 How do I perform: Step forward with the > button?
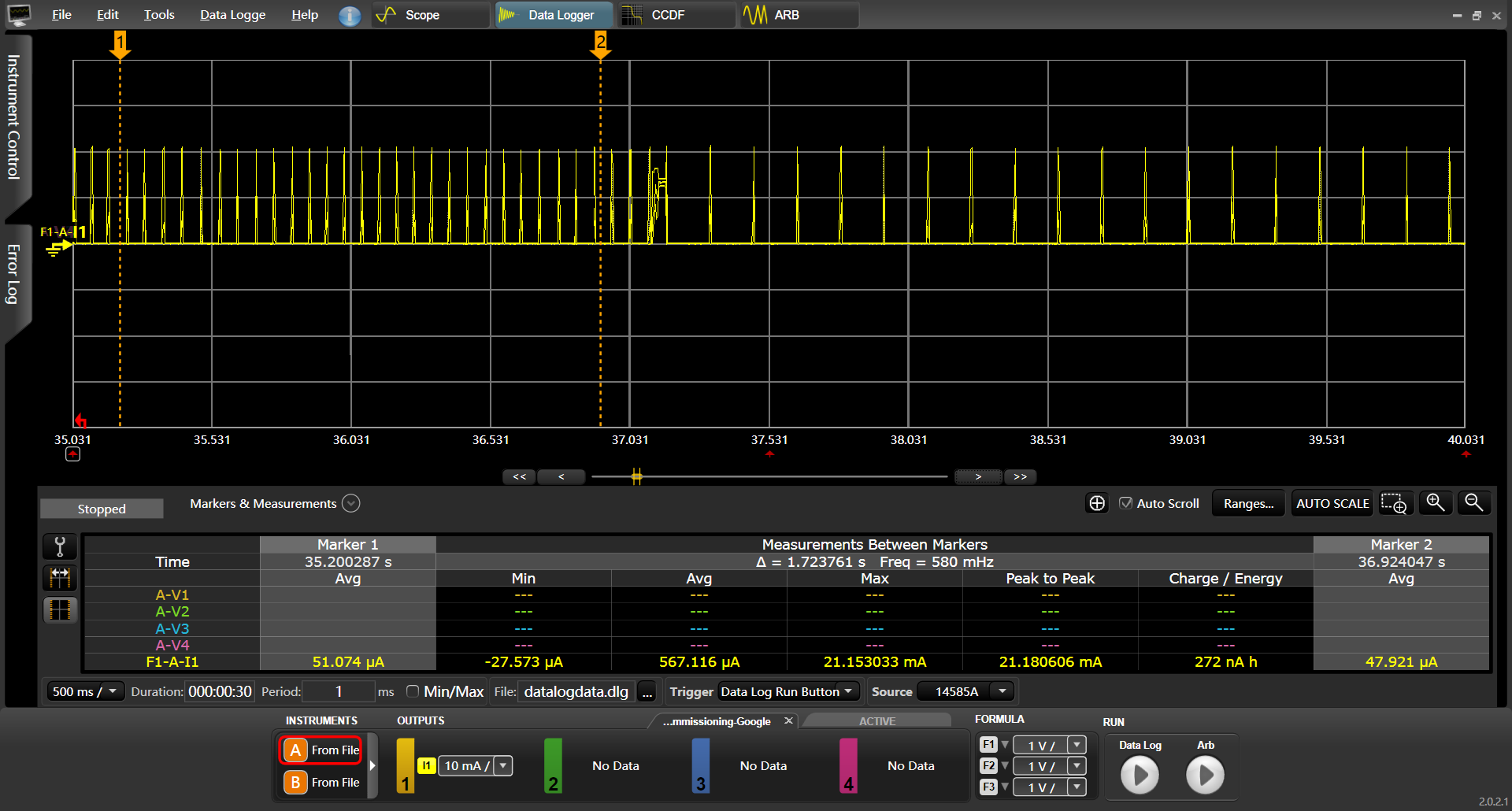[x=978, y=476]
